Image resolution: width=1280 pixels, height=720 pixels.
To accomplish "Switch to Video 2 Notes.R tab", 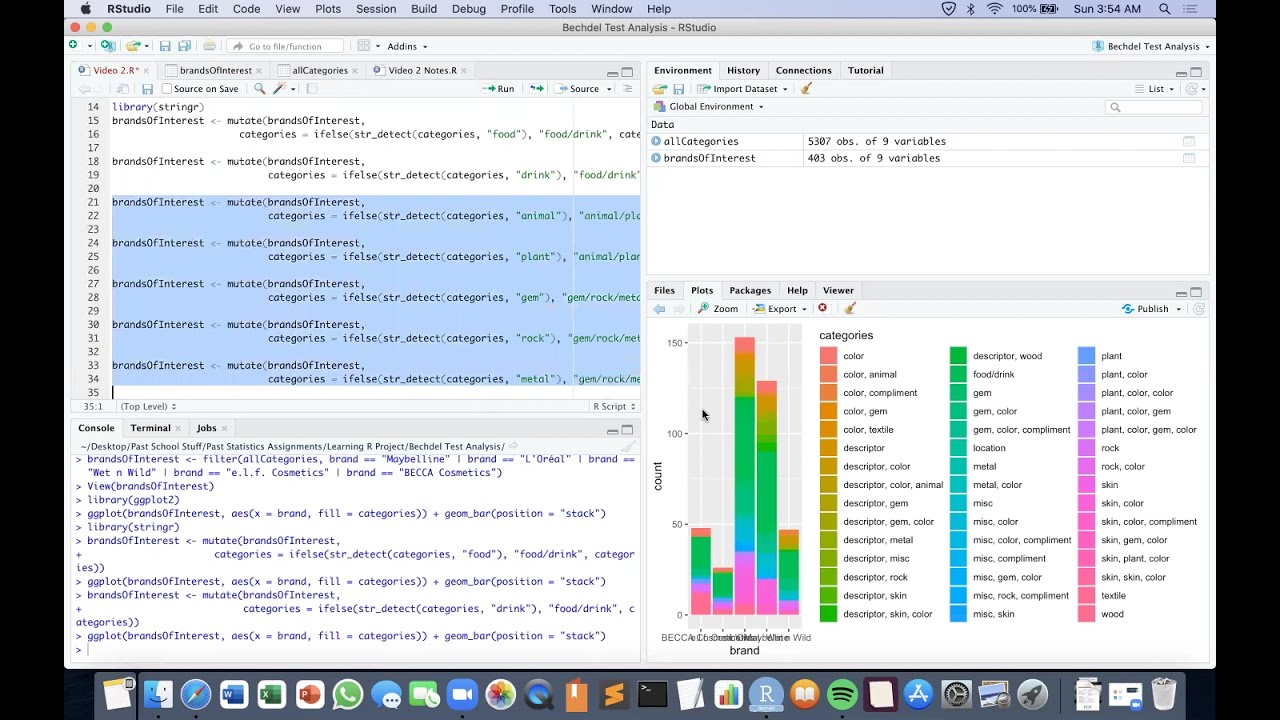I will coord(422,71).
